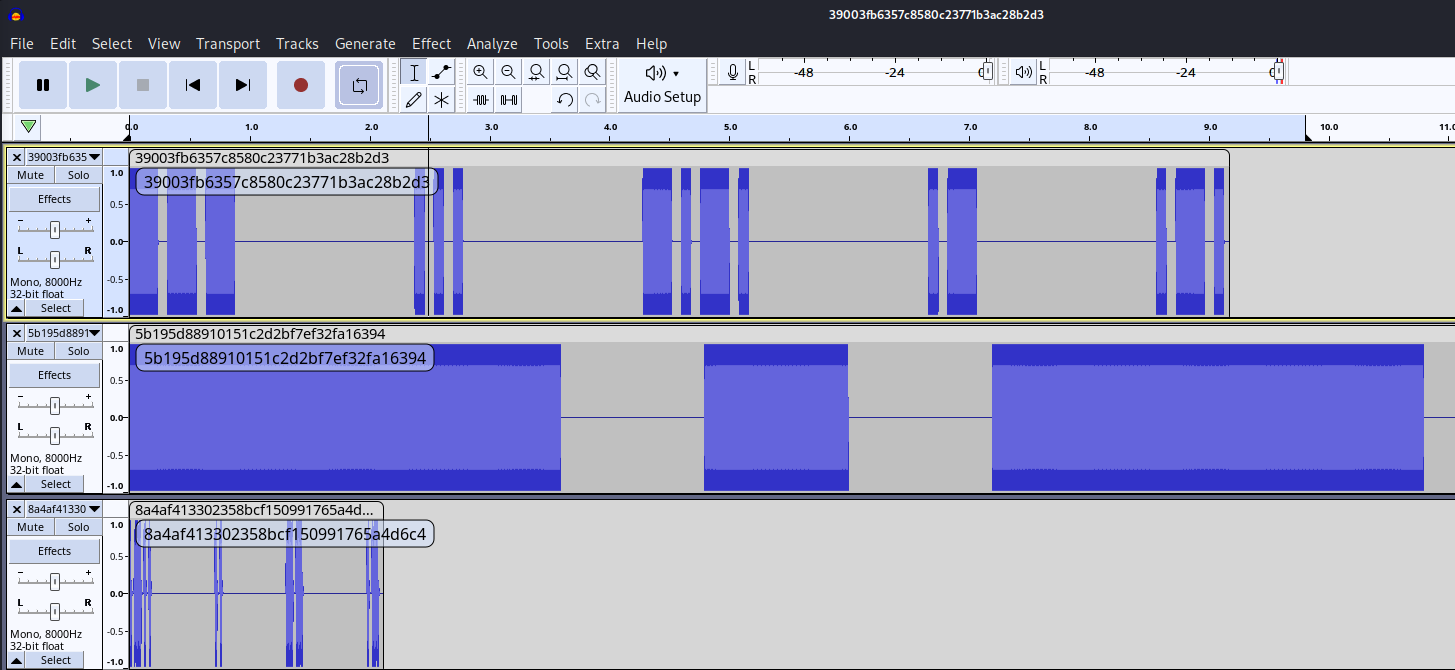Skip to the start of the project
Image resolution: width=1455 pixels, height=670 pixels.
pyautogui.click(x=193, y=85)
